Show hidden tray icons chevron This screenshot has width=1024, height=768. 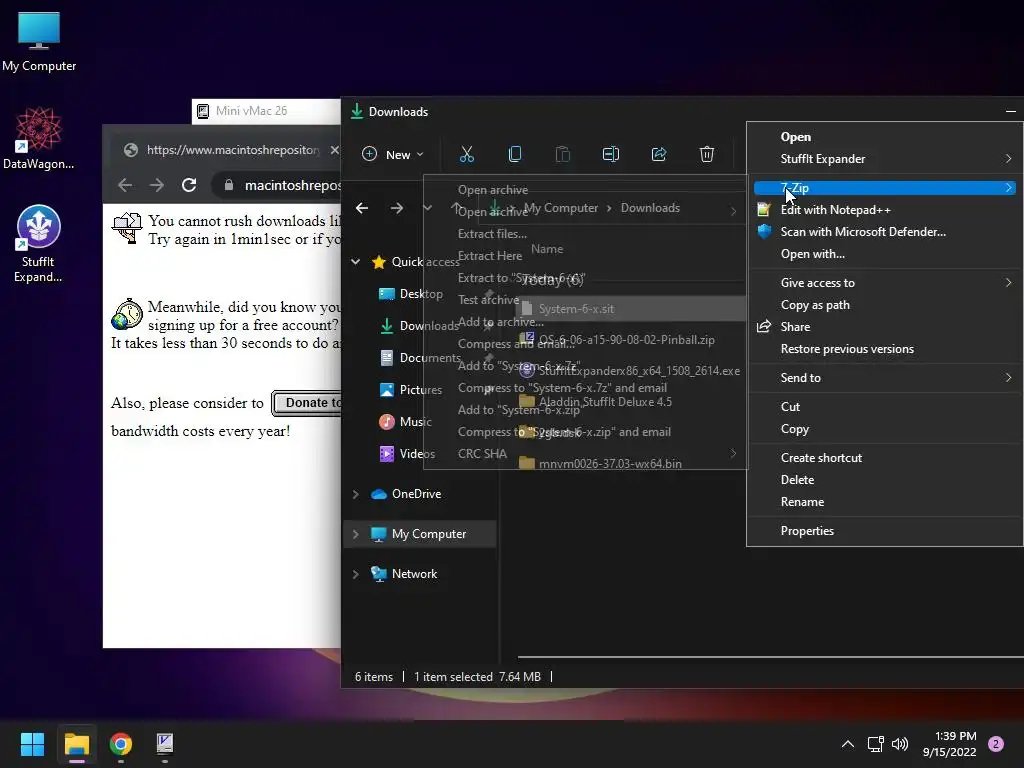pos(848,744)
